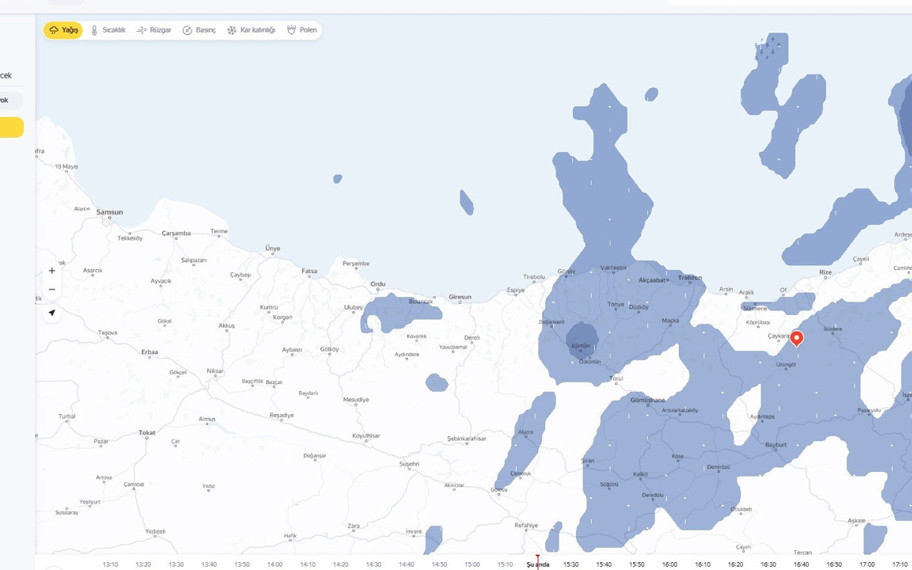Enable the Polen pollen layer
912x570 pixels.
point(302,30)
